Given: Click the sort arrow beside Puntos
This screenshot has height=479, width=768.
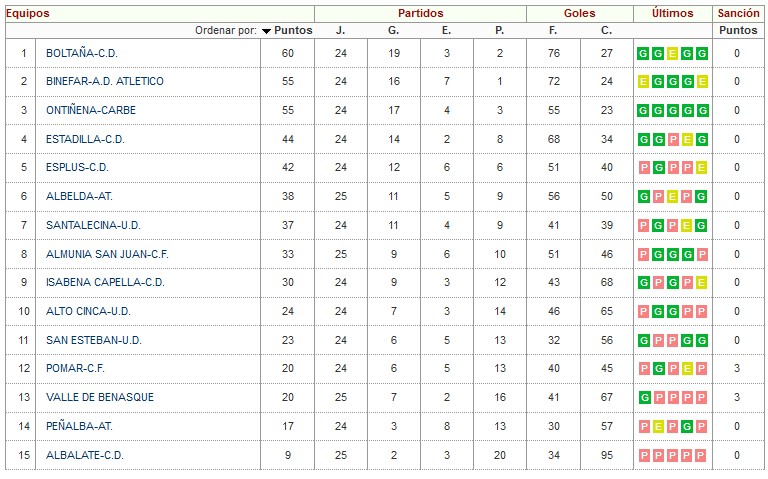Looking at the screenshot, I should [x=266, y=31].
